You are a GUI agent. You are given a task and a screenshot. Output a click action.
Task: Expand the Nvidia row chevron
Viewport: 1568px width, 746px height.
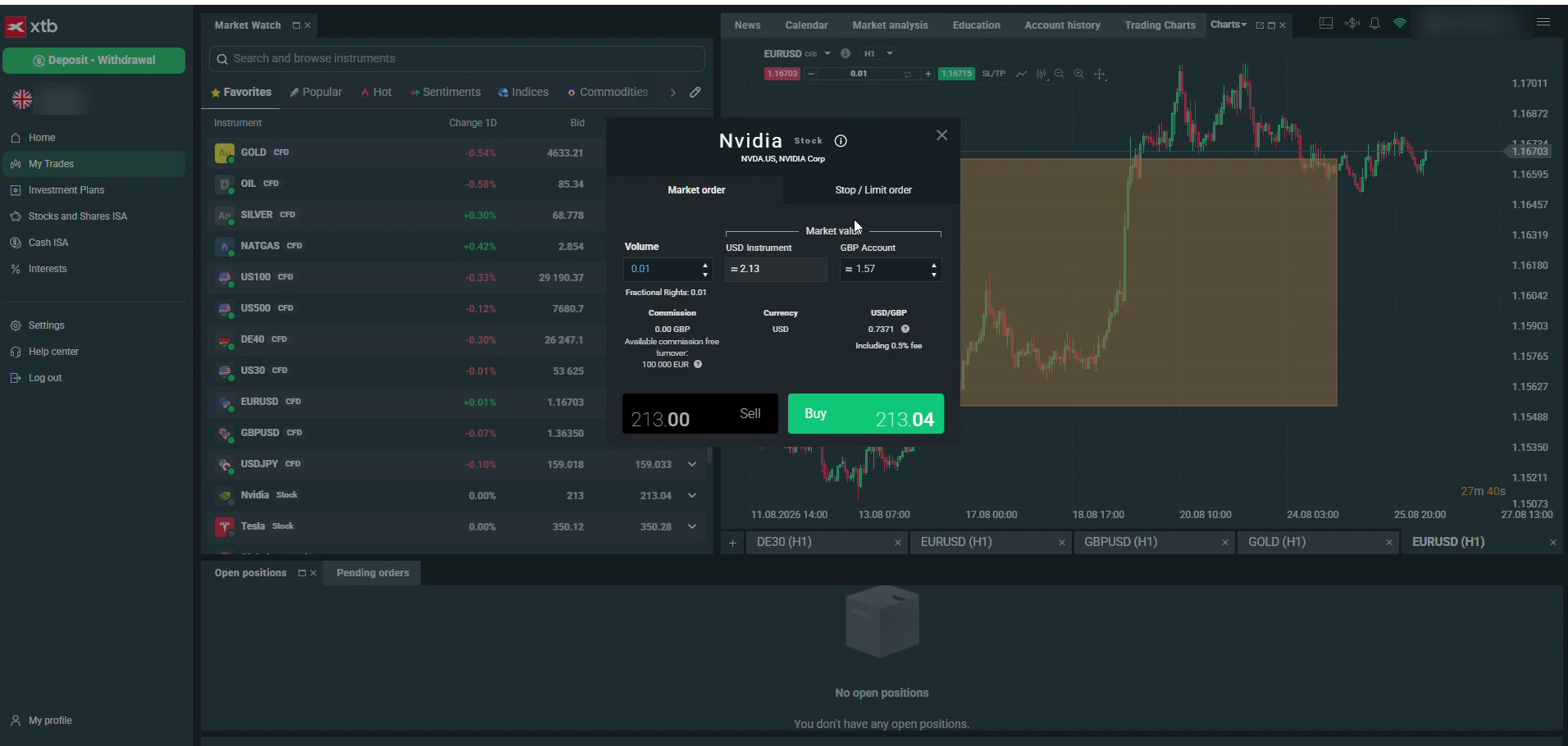coord(692,495)
